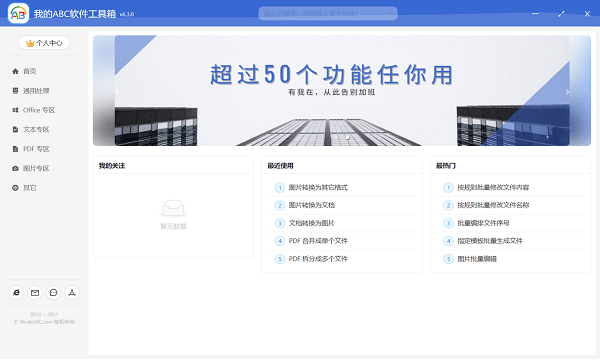600x360 pixels.
Task: Click the 2013 – 2021 year text
Action: tap(44, 314)
